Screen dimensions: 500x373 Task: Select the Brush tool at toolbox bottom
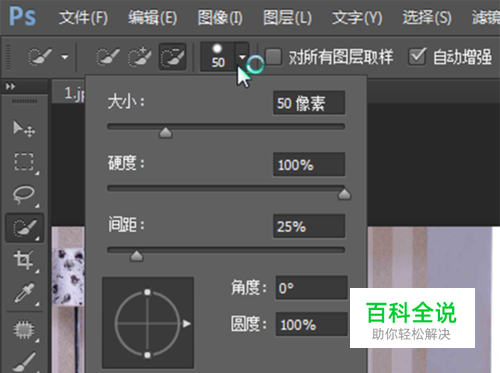click(x=24, y=362)
